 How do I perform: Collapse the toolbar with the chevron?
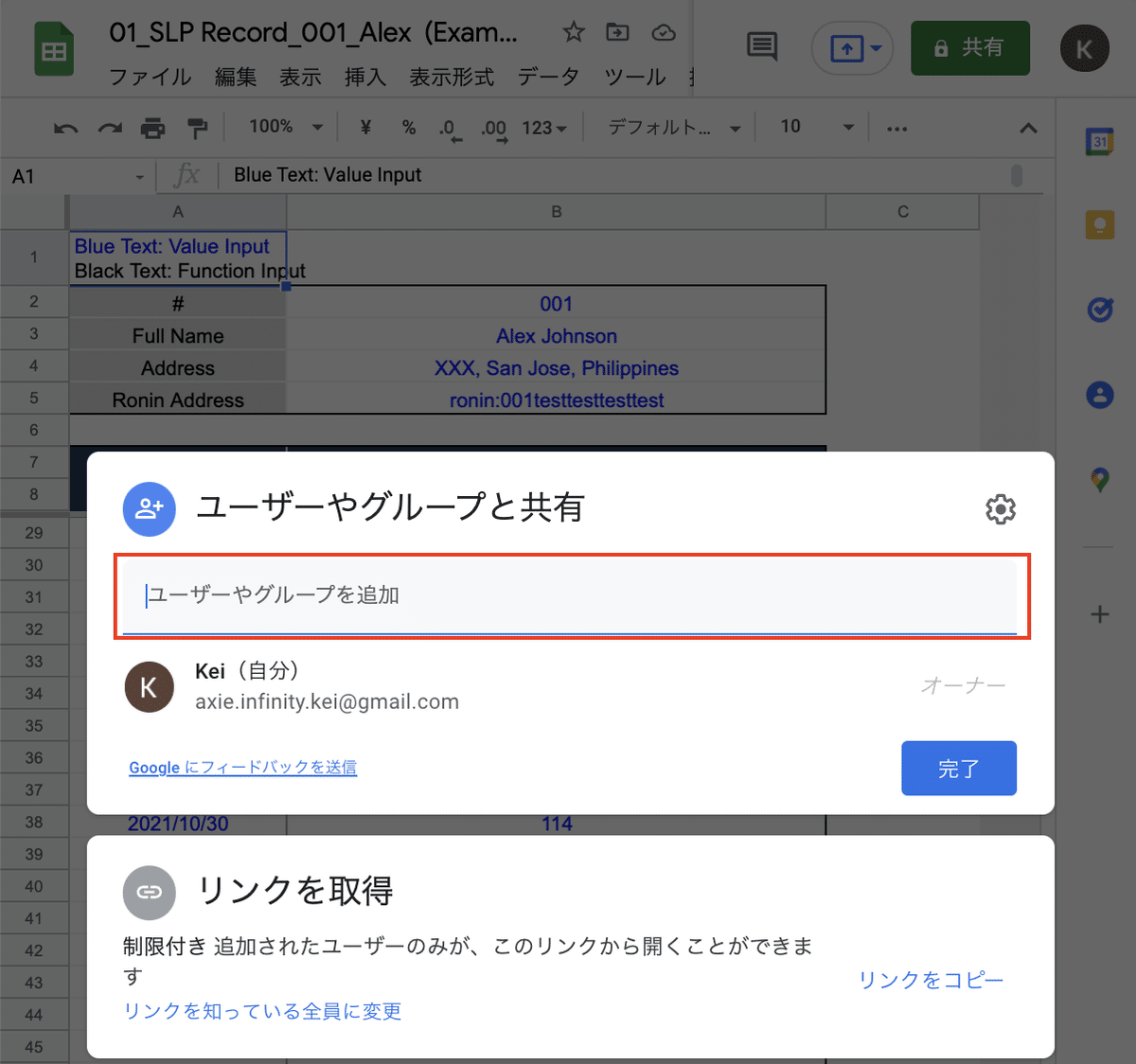coord(1028,126)
